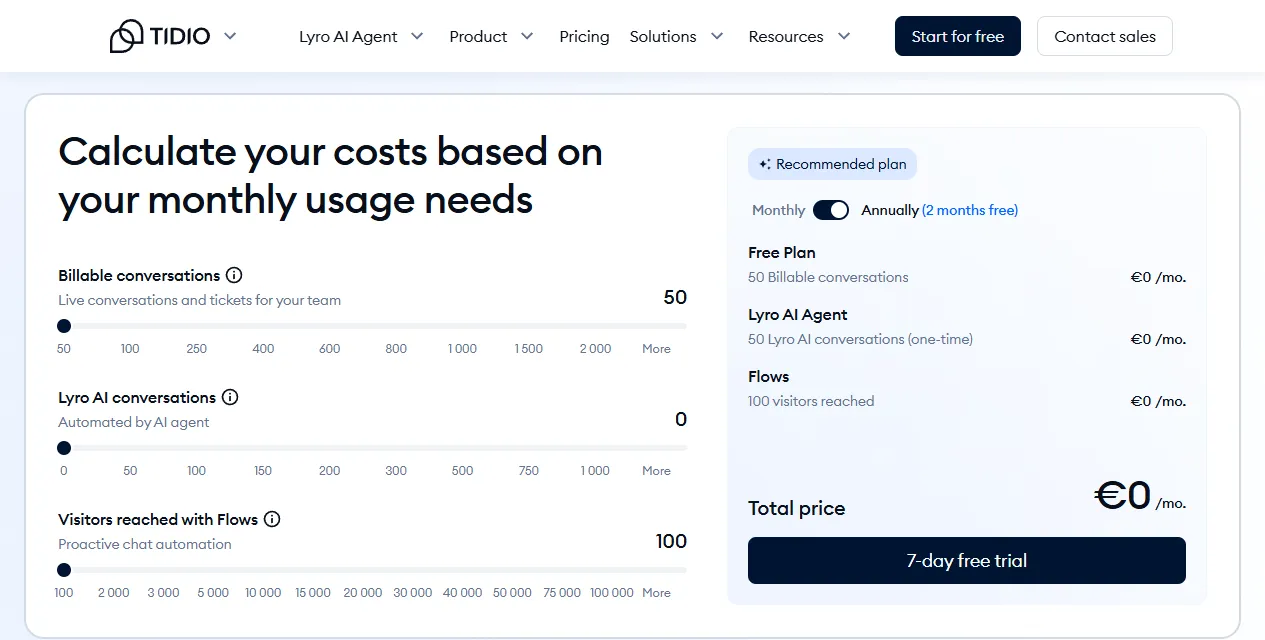Click Total price label
This screenshot has width=1265, height=640.
point(797,508)
